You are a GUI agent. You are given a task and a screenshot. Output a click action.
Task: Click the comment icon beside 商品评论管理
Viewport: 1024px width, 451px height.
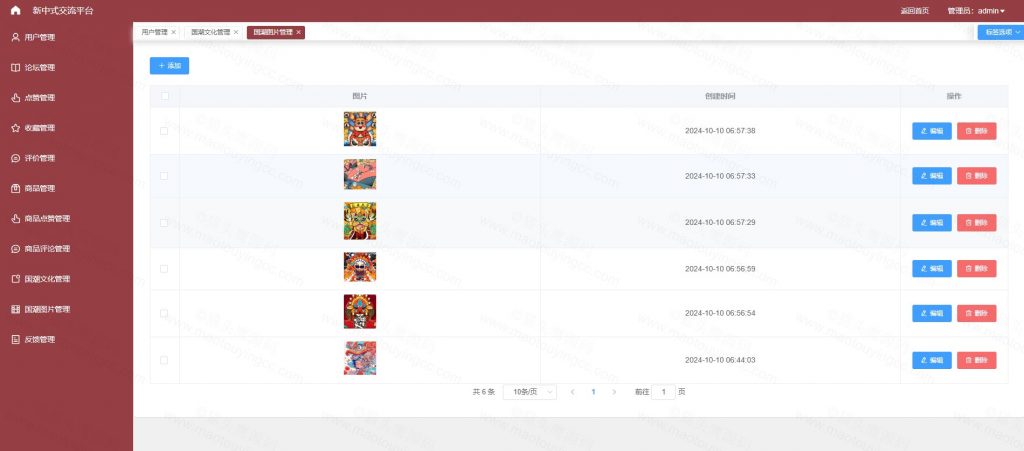point(16,249)
